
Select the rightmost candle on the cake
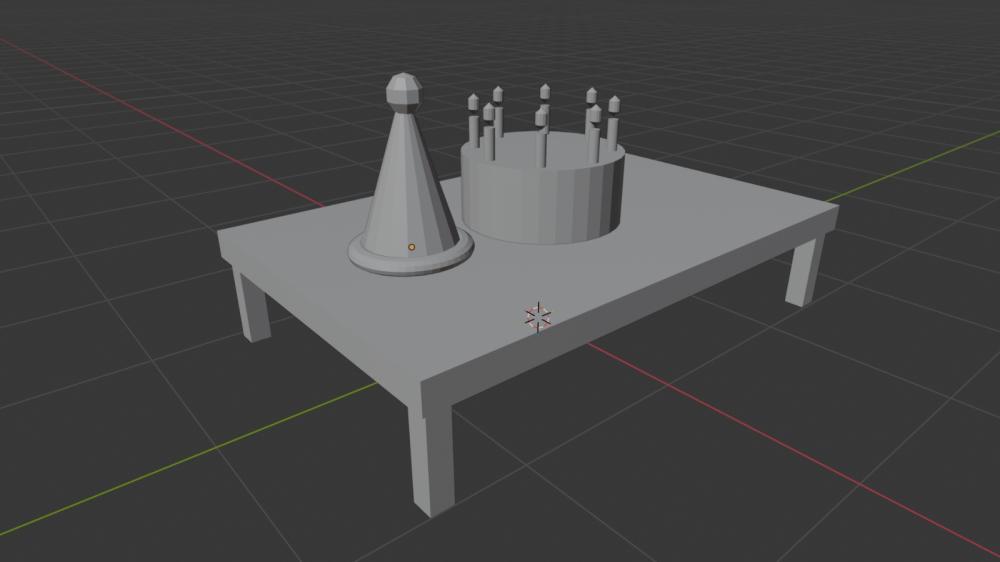pos(613,123)
